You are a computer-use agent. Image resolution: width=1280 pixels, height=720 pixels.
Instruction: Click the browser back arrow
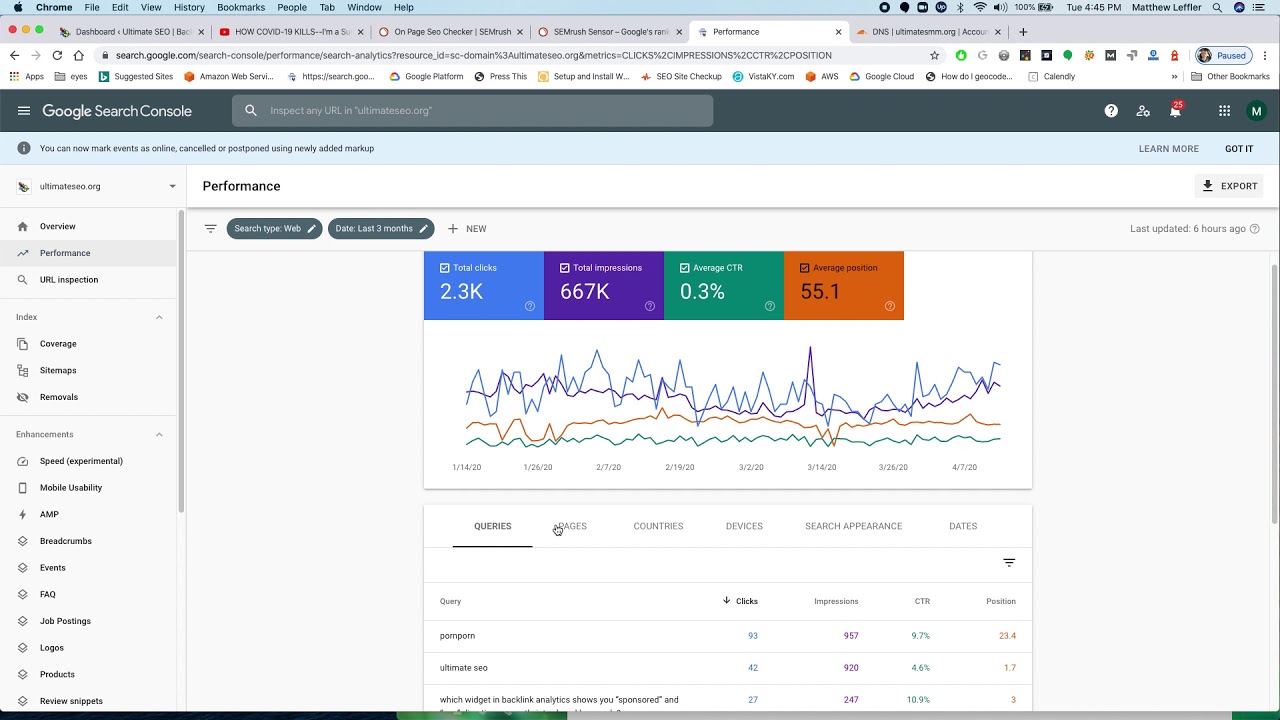(13, 55)
